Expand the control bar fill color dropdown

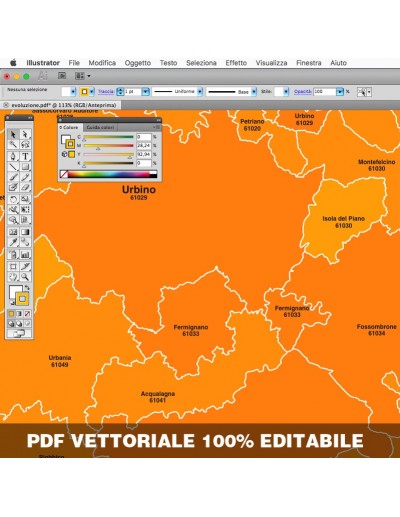click(x=73, y=92)
